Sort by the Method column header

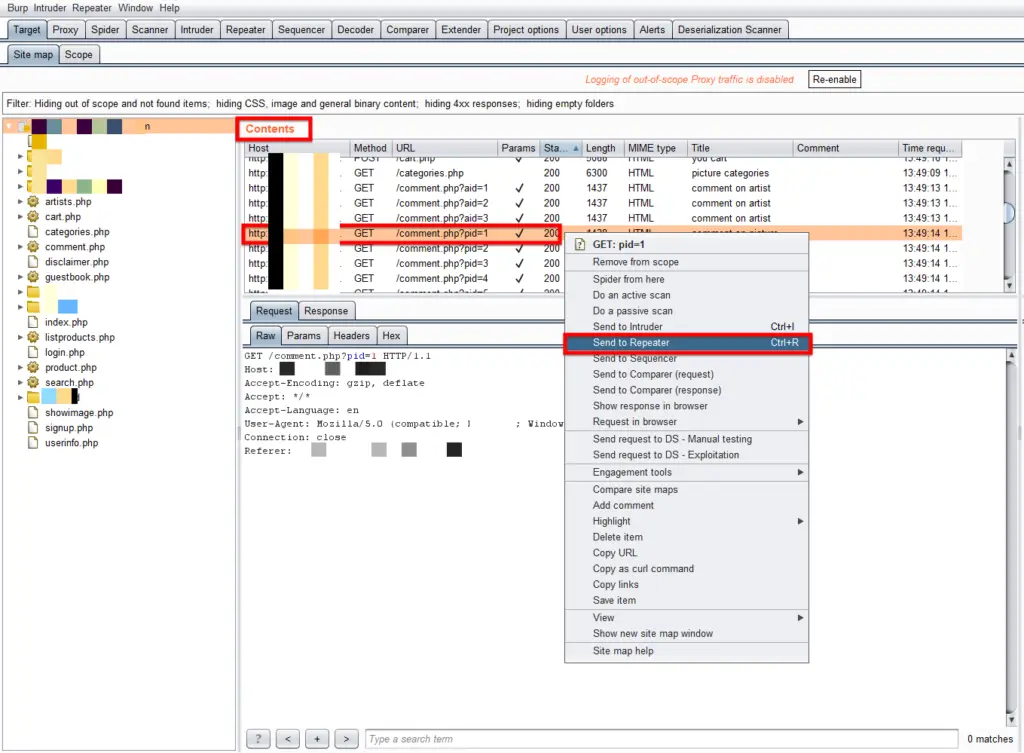click(370, 148)
